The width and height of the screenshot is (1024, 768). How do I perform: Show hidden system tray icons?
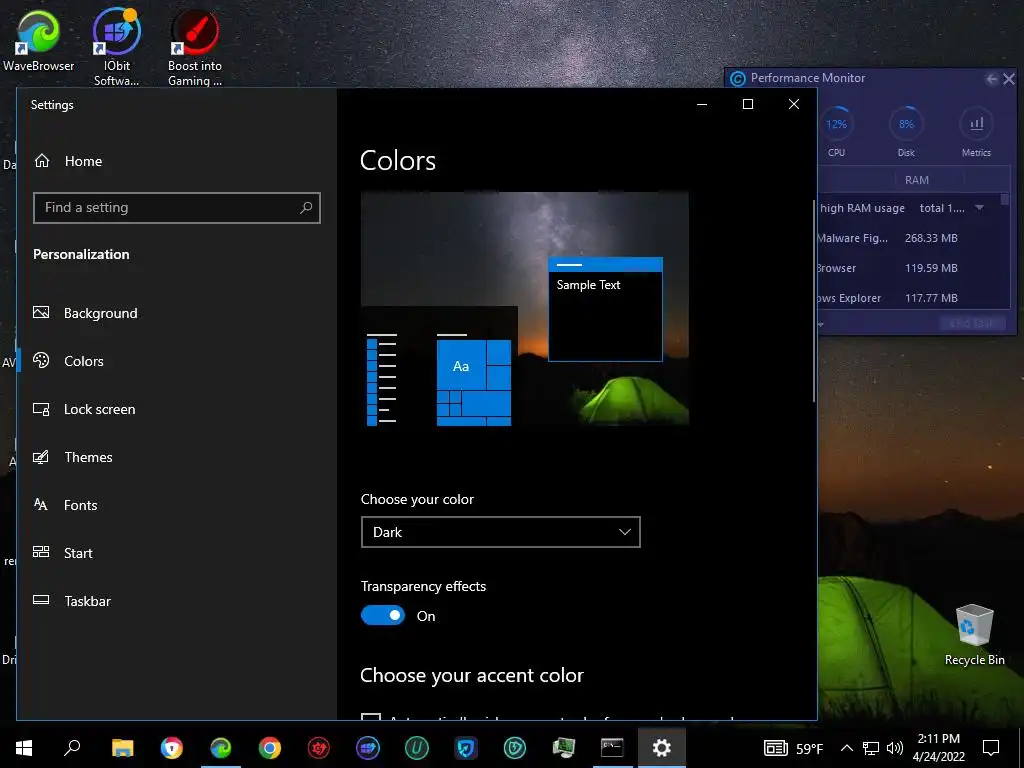point(846,748)
